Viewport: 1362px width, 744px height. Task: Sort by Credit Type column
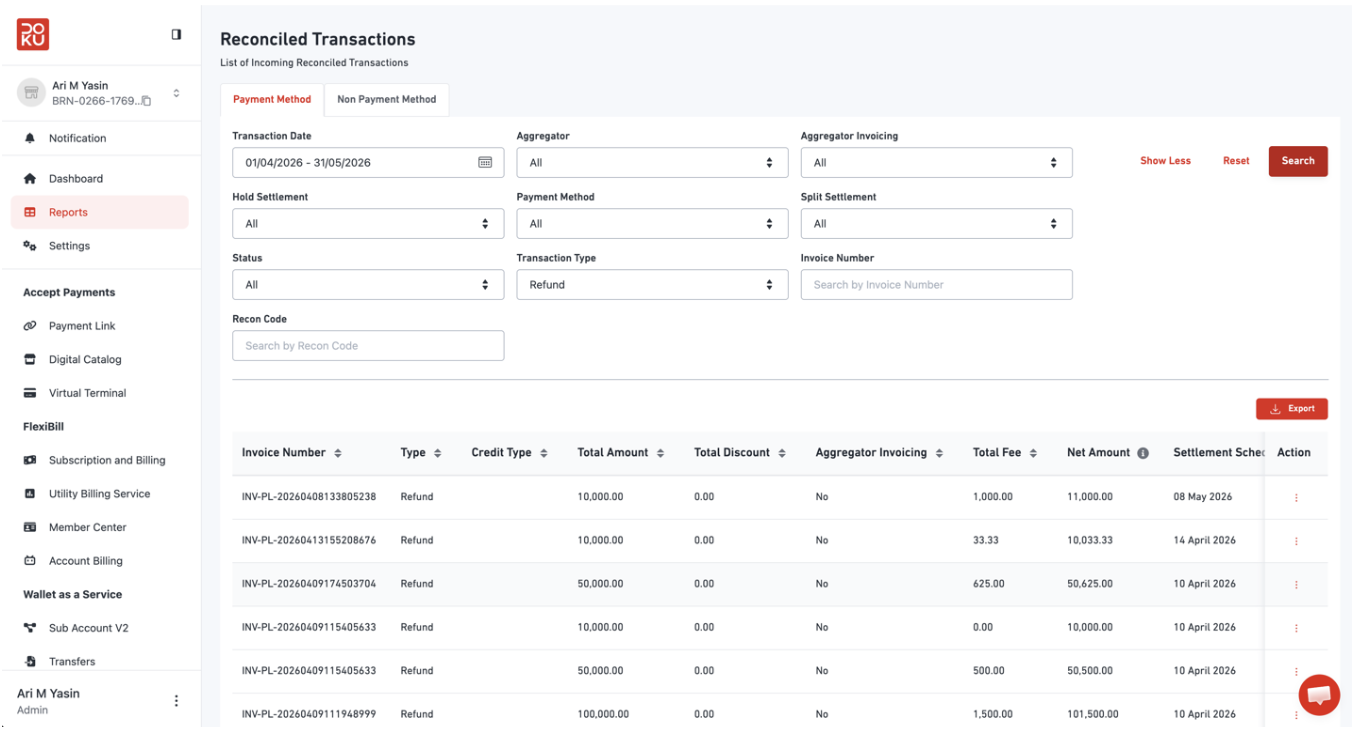(544, 453)
